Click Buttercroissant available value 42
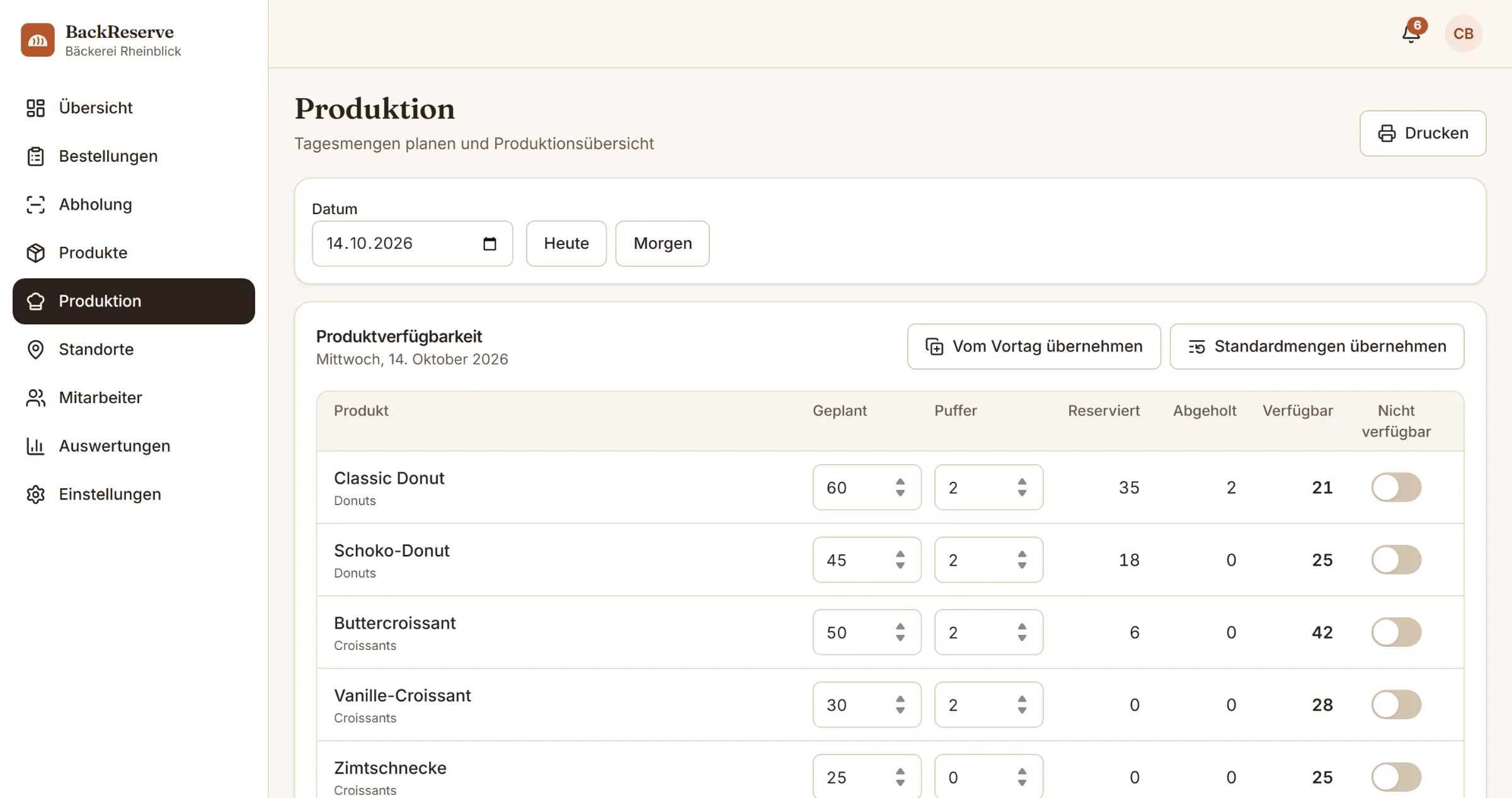Image resolution: width=1512 pixels, height=798 pixels. tap(1322, 632)
